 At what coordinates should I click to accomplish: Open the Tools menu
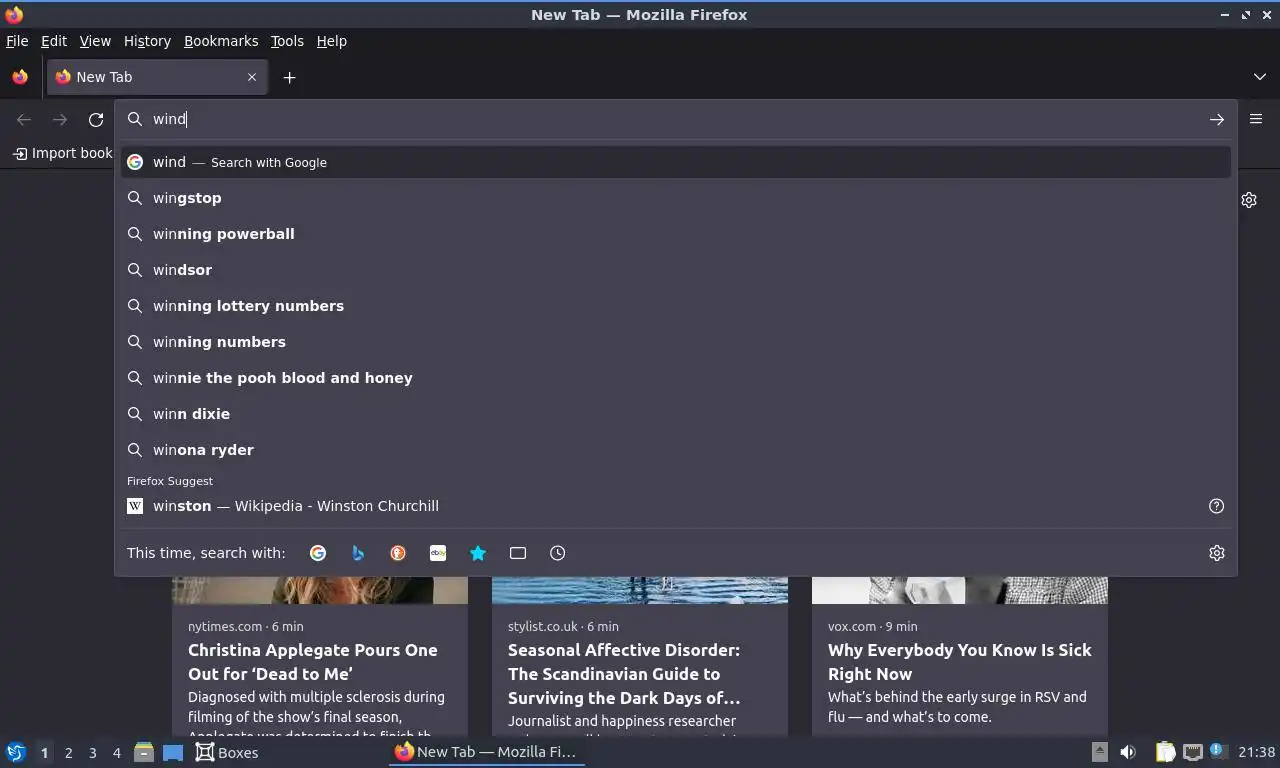[x=287, y=41]
